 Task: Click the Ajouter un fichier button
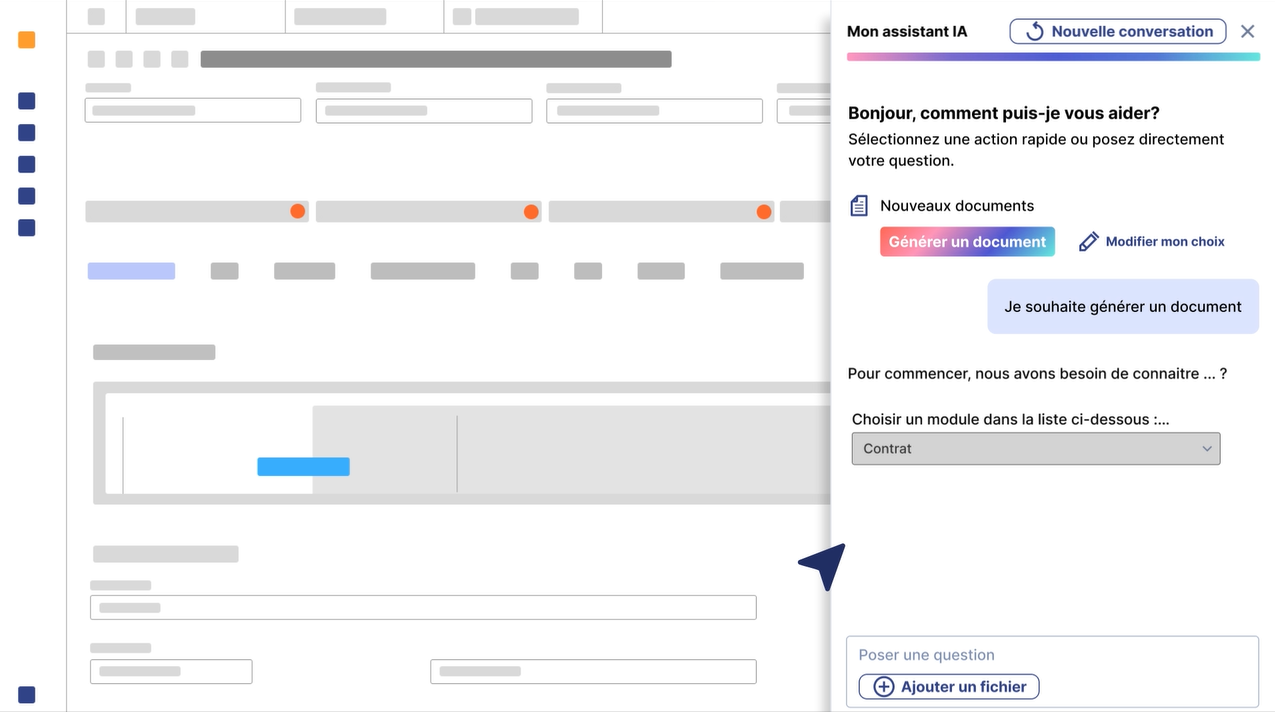coord(949,687)
